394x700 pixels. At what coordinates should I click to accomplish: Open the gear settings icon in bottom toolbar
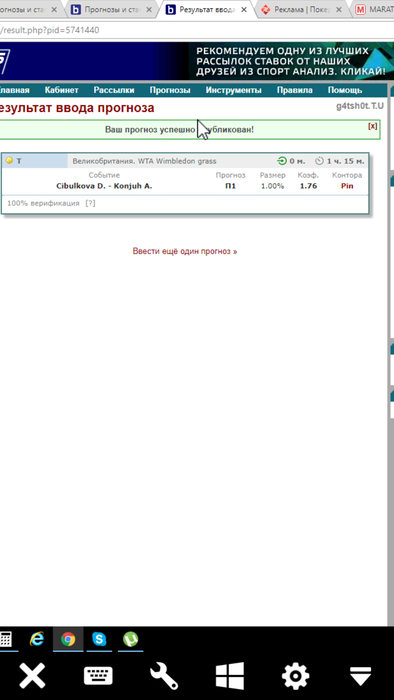tap(295, 676)
